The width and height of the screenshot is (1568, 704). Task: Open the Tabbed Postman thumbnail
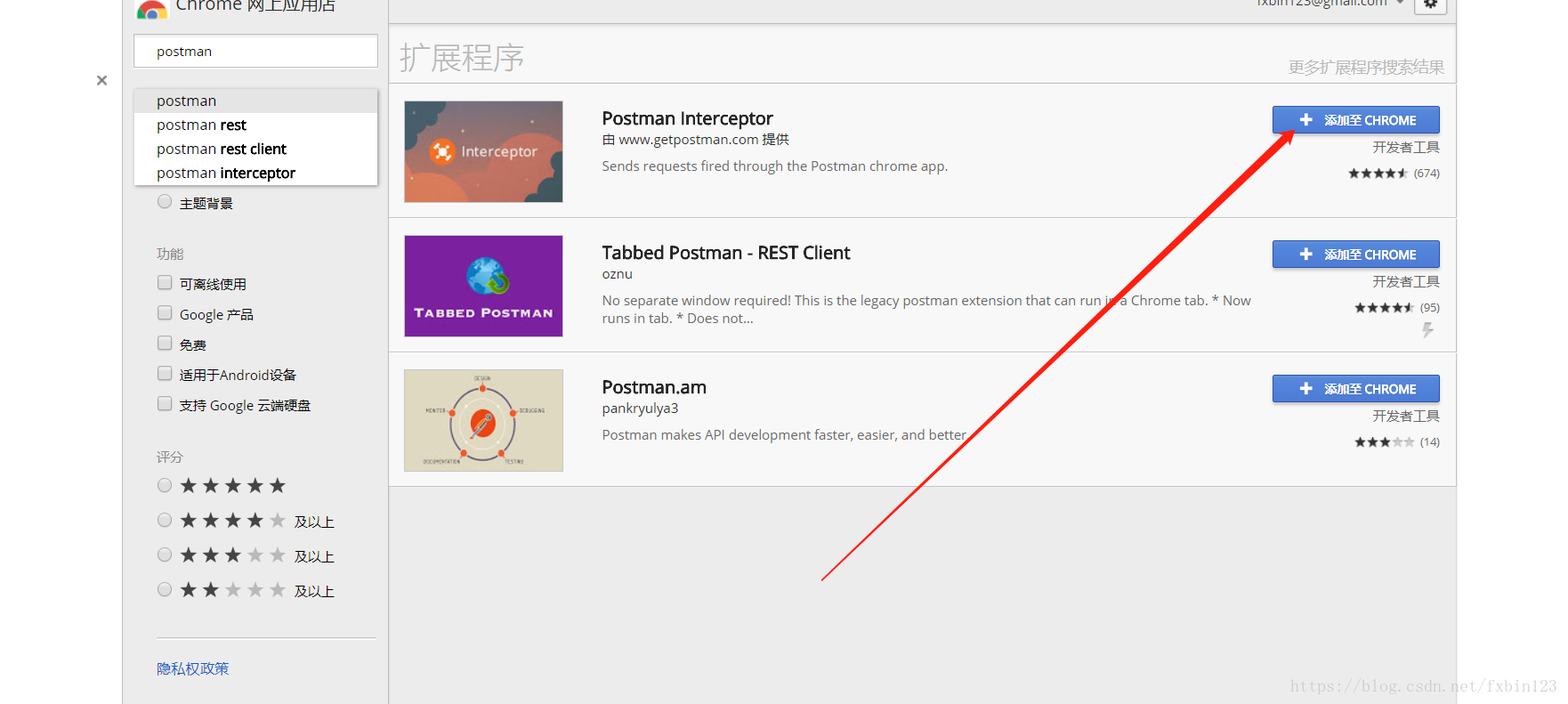[x=483, y=286]
